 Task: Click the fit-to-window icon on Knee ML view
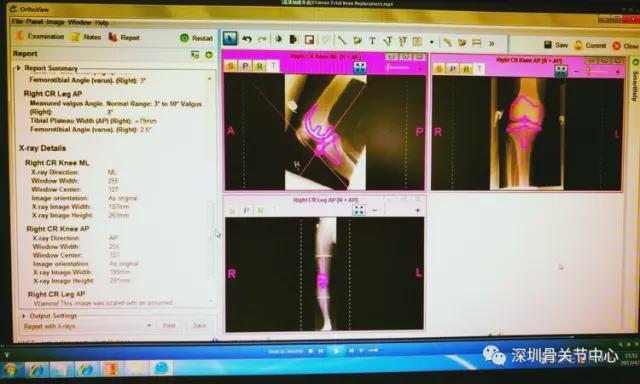click(x=360, y=67)
